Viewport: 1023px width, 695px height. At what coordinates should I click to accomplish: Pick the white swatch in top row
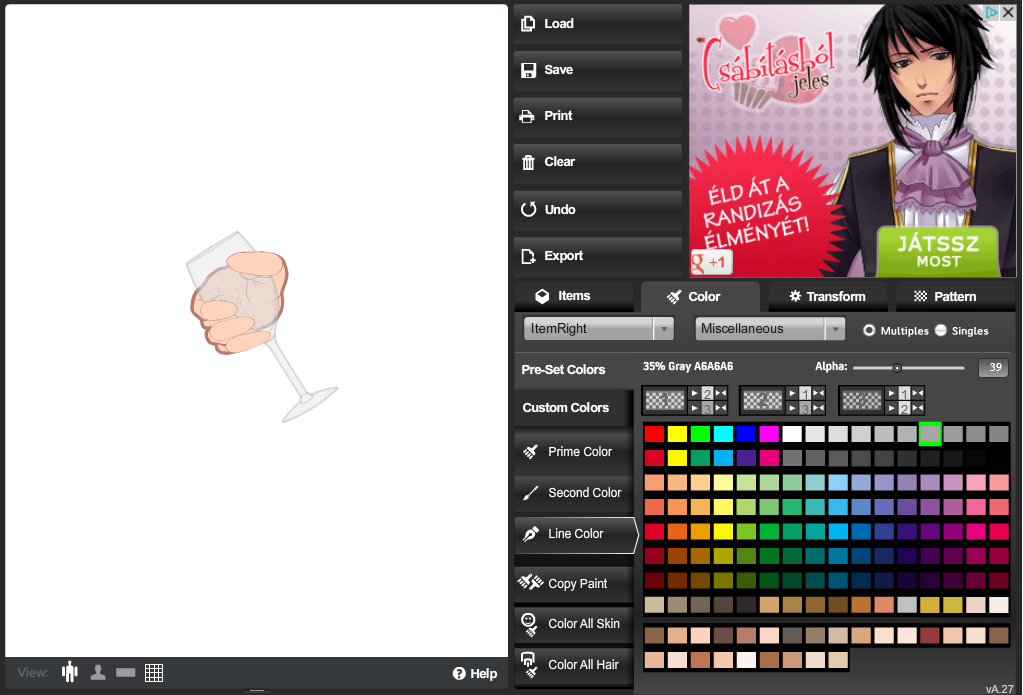click(x=792, y=434)
